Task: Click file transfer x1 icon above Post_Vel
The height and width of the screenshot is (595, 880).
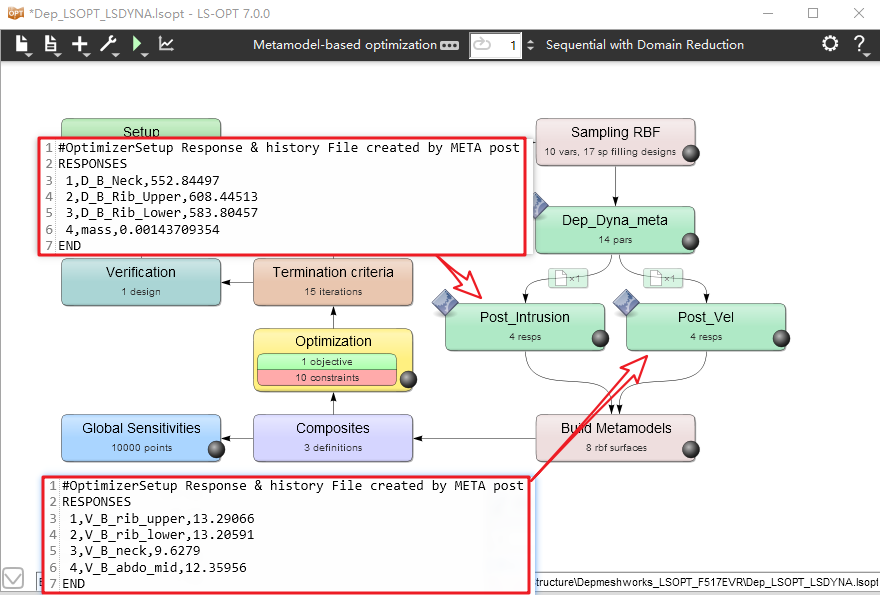Action: click(x=663, y=278)
